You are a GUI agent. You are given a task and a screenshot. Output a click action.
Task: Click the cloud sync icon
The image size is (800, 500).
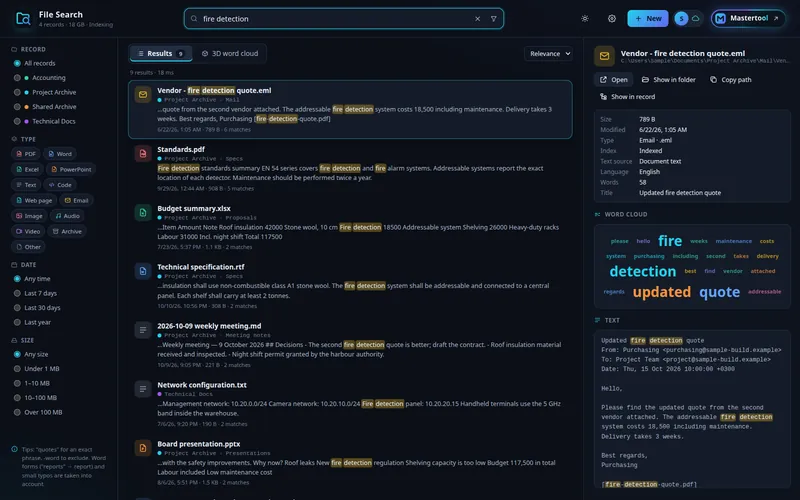click(x=695, y=18)
